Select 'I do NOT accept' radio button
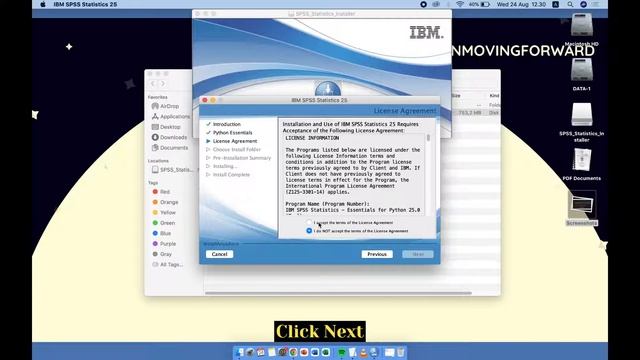This screenshot has height=360, width=640. 309,231
